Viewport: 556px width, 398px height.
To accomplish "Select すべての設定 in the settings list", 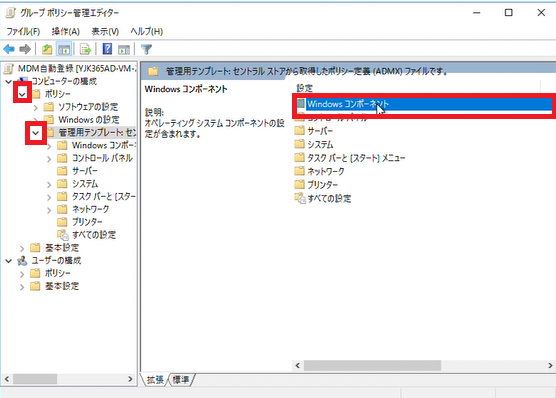I will (329, 198).
